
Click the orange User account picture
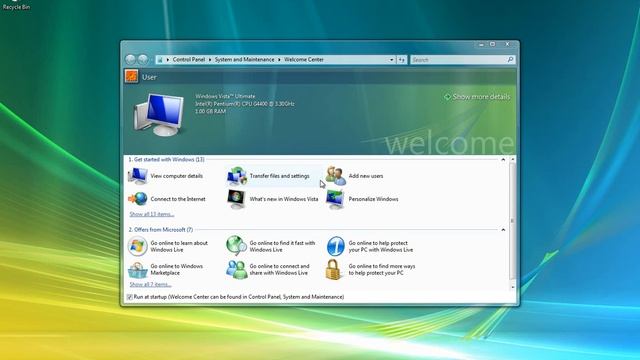pyautogui.click(x=131, y=76)
